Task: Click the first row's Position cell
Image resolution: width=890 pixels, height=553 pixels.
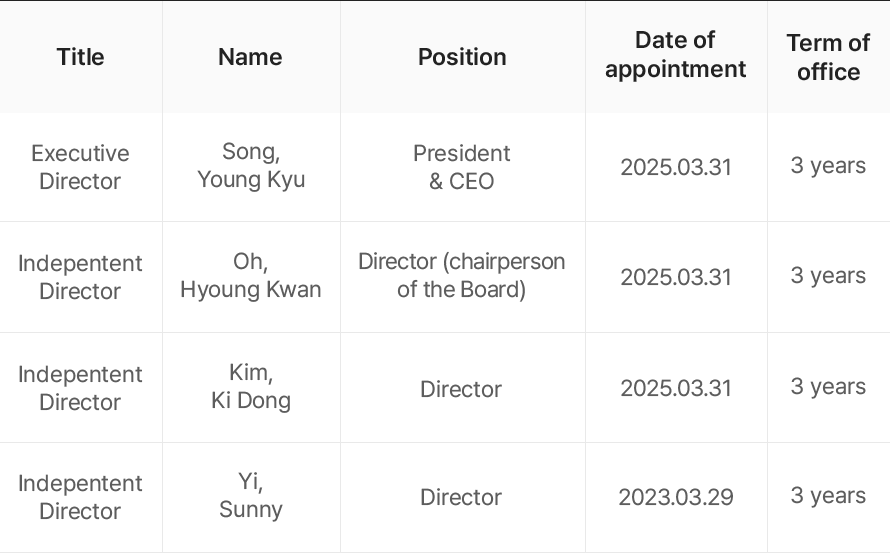Action: [462, 167]
